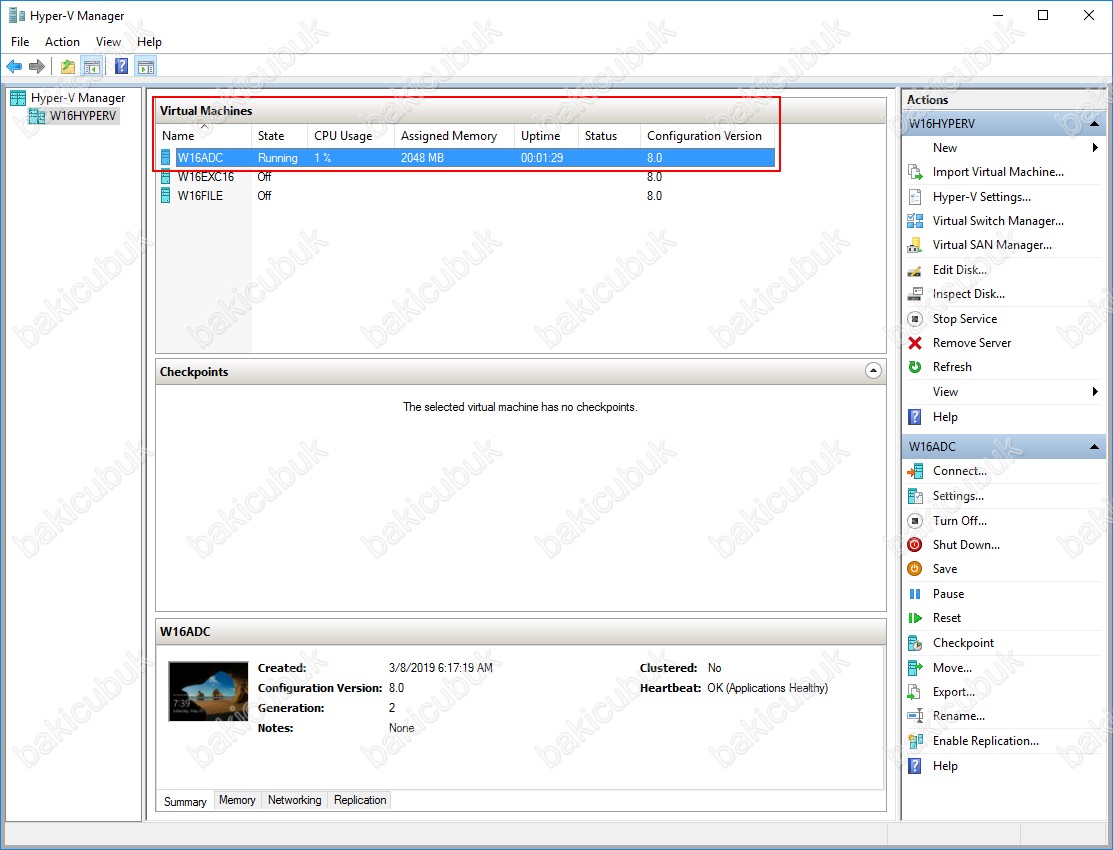Click Rename... in W16ADC actions
The height and width of the screenshot is (850, 1113).
(x=958, y=716)
